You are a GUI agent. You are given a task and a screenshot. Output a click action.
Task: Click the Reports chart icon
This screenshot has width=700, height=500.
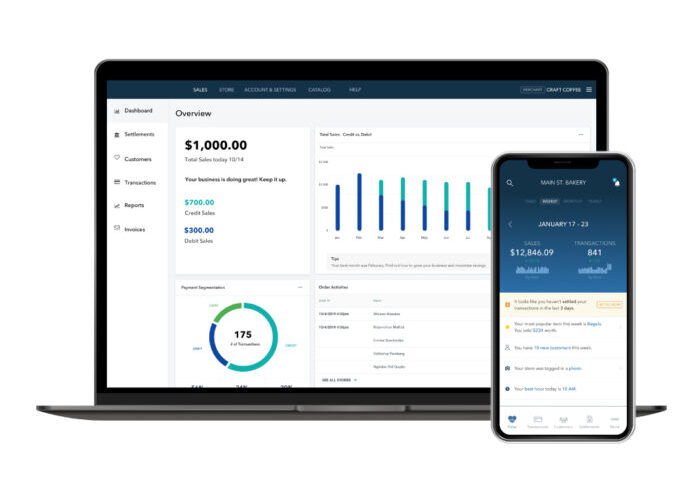click(117, 205)
